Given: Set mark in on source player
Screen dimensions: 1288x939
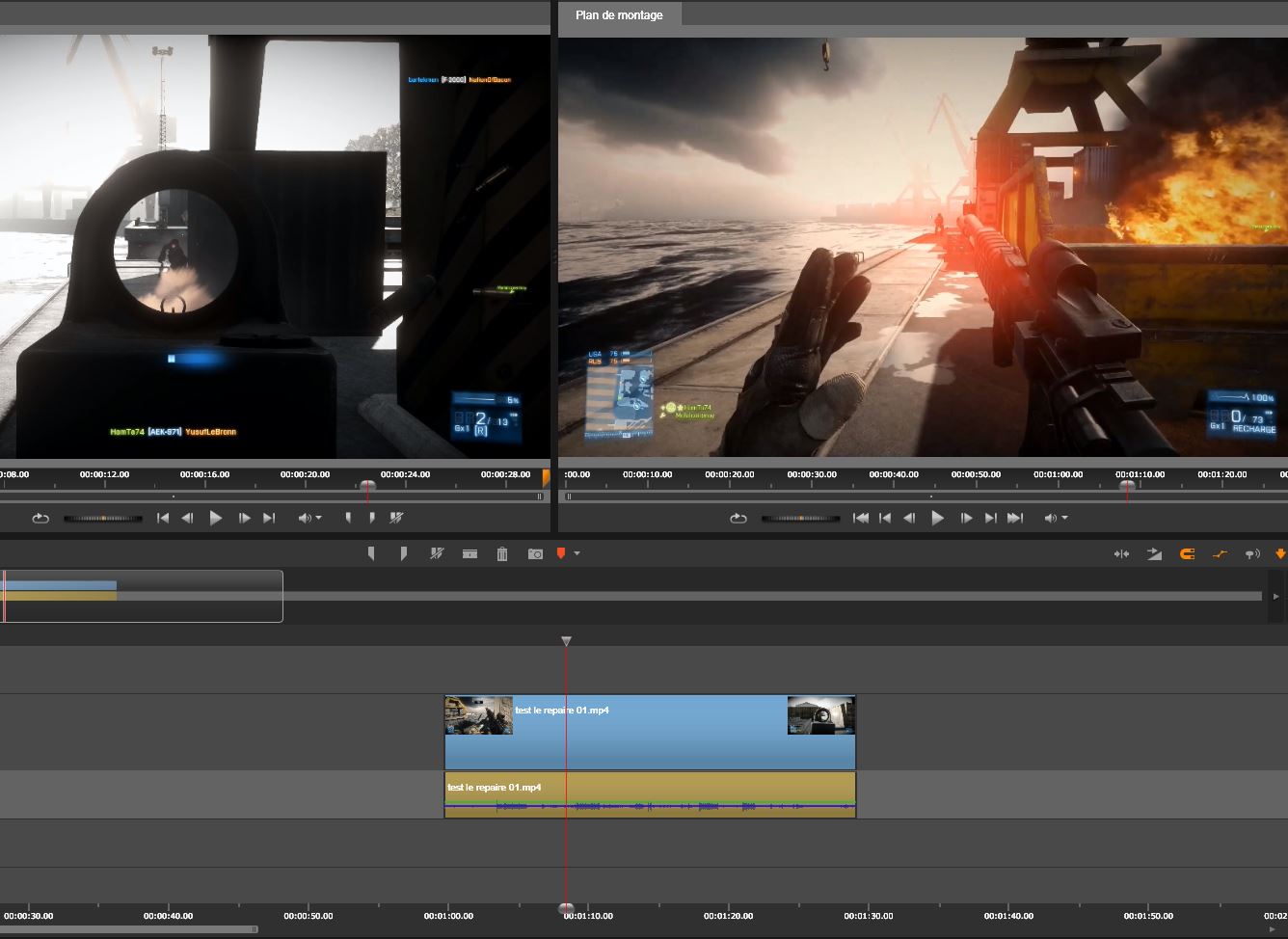Looking at the screenshot, I should pos(348,518).
